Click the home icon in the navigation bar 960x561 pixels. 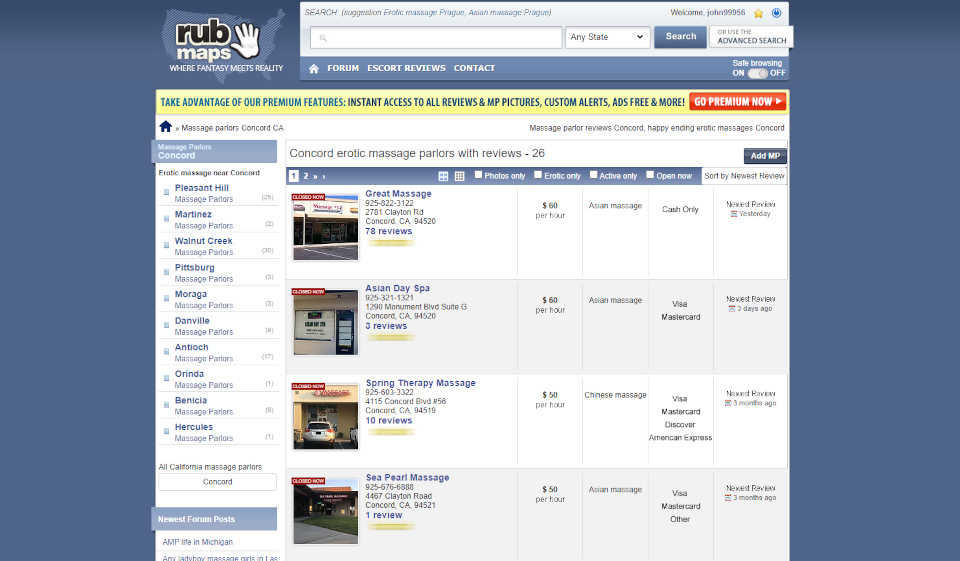click(x=314, y=69)
